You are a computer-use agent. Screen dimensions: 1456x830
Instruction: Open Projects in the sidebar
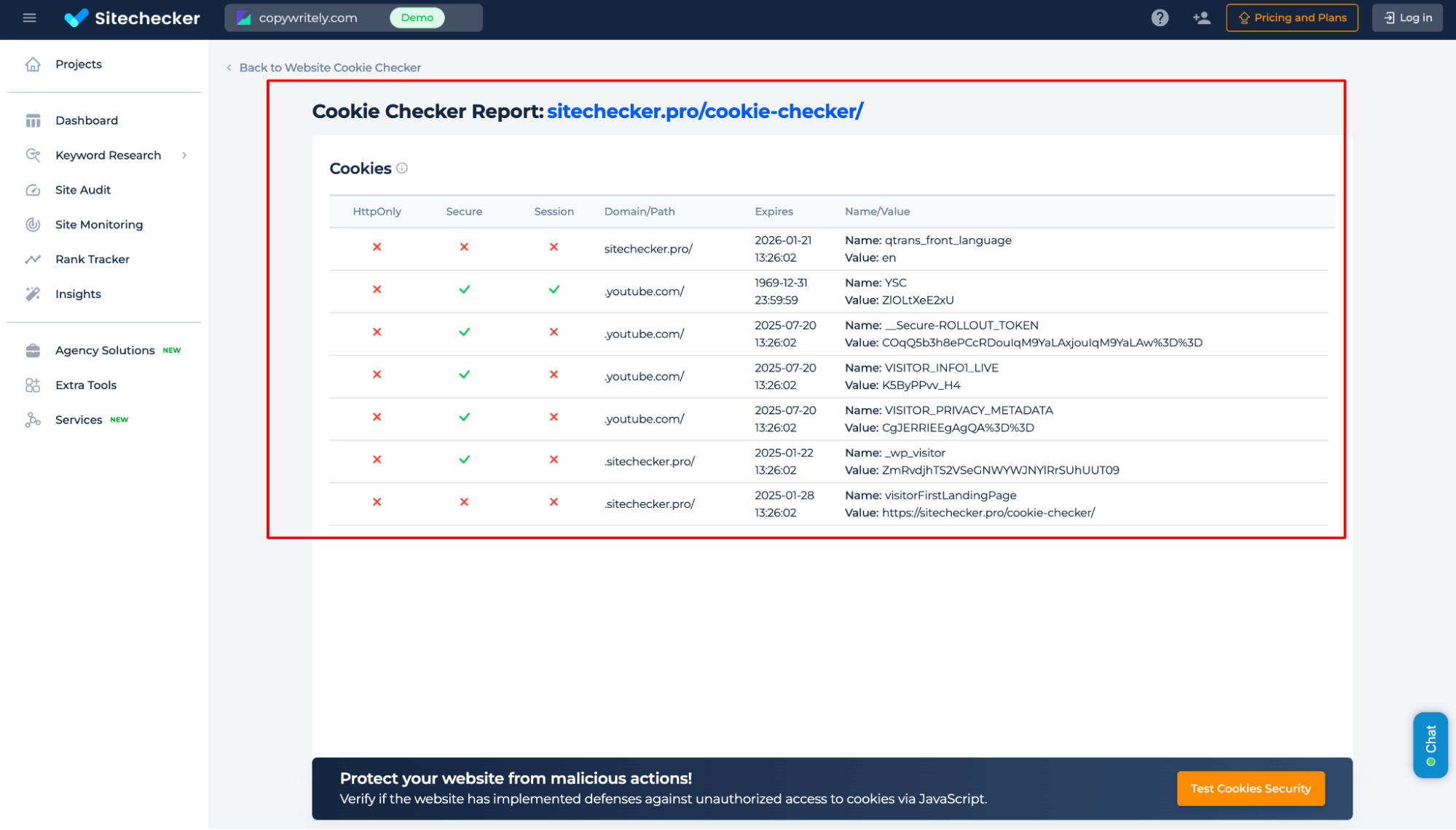click(x=79, y=64)
